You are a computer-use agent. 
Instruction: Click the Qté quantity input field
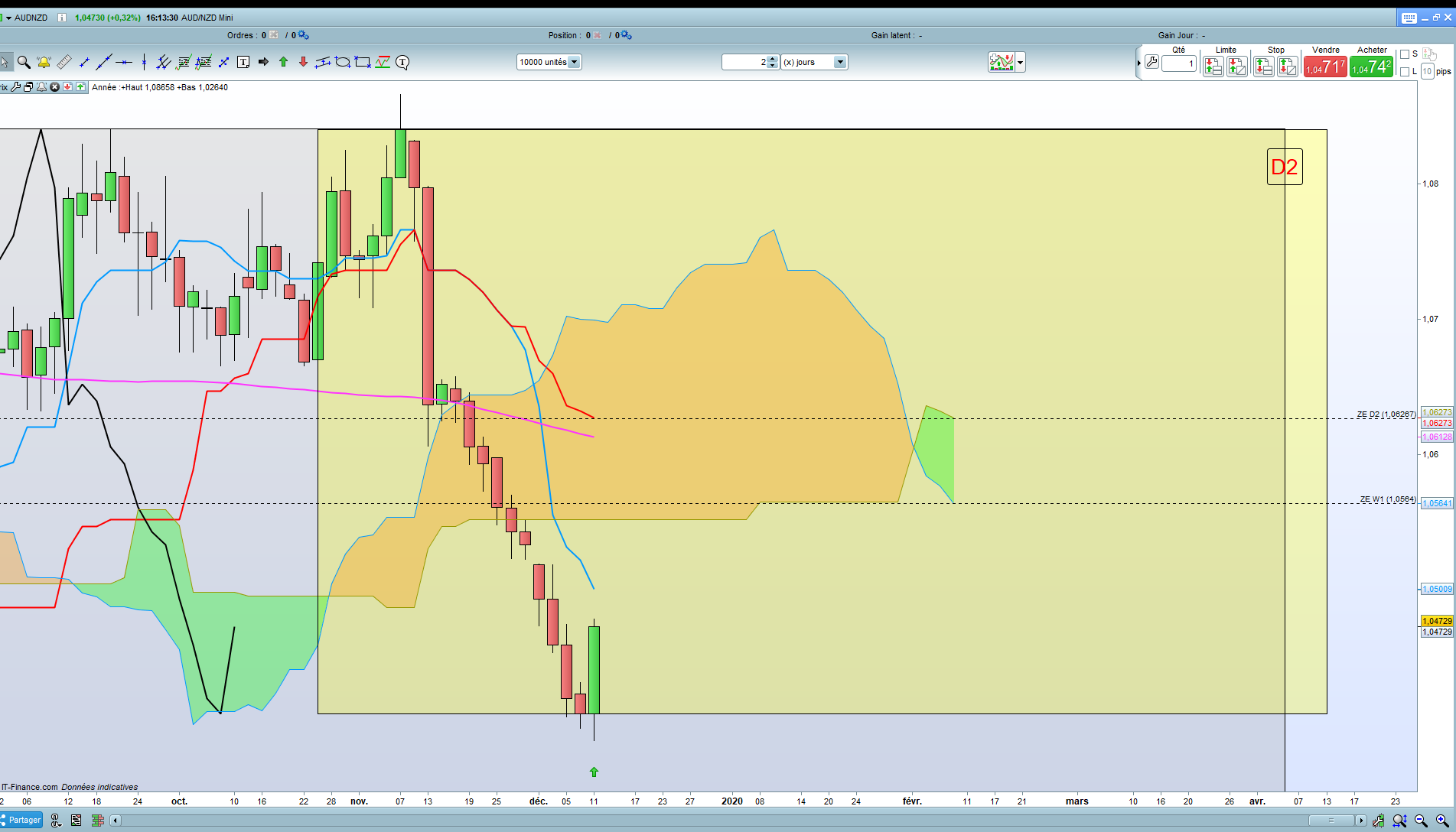pos(1178,63)
